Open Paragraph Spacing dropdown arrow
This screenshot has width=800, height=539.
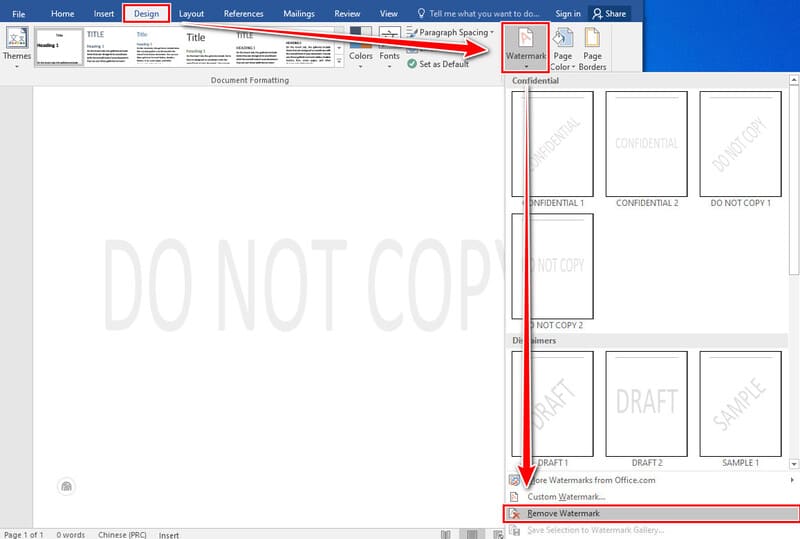pyautogui.click(x=492, y=33)
